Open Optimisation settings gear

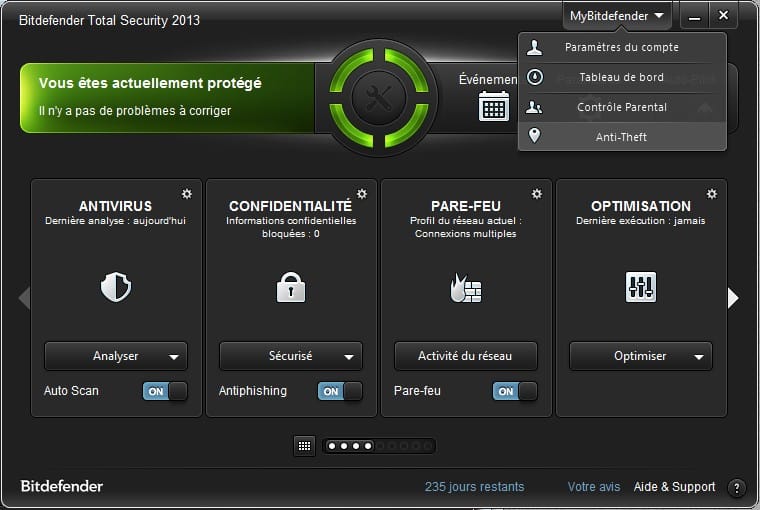click(712, 194)
